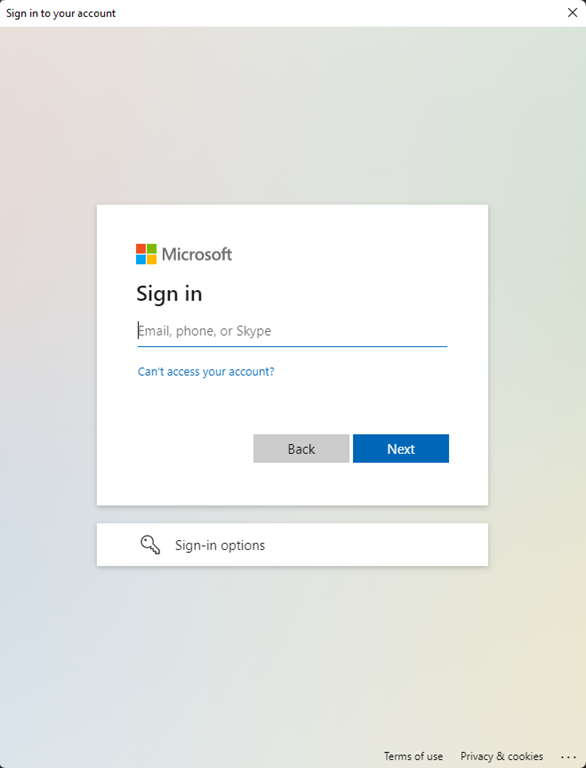586x768 pixels.
Task: Click the blue Next button
Action: [401, 449]
